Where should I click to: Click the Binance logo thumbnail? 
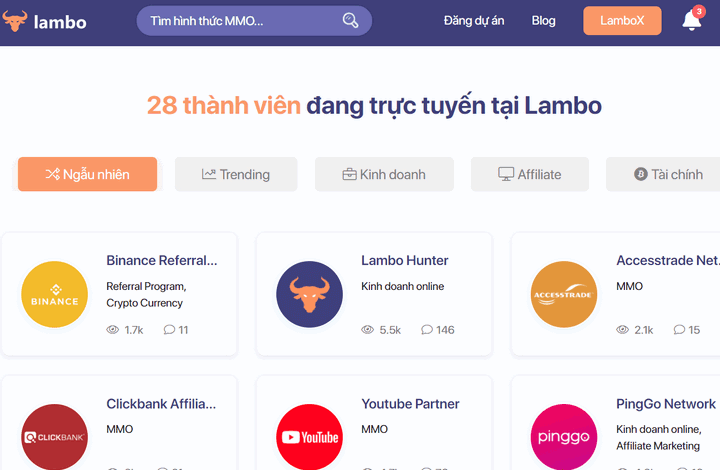click(x=55, y=294)
